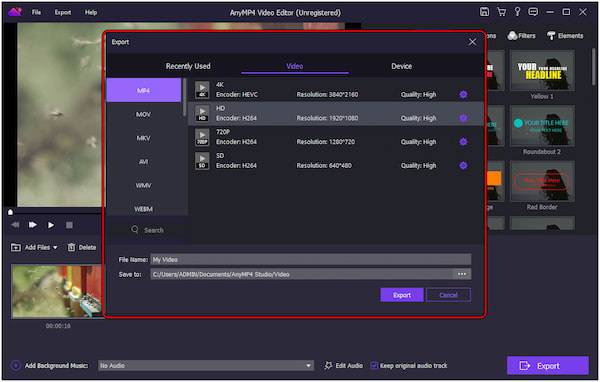Click the Save to path field
The image size is (600, 382).
302,274
